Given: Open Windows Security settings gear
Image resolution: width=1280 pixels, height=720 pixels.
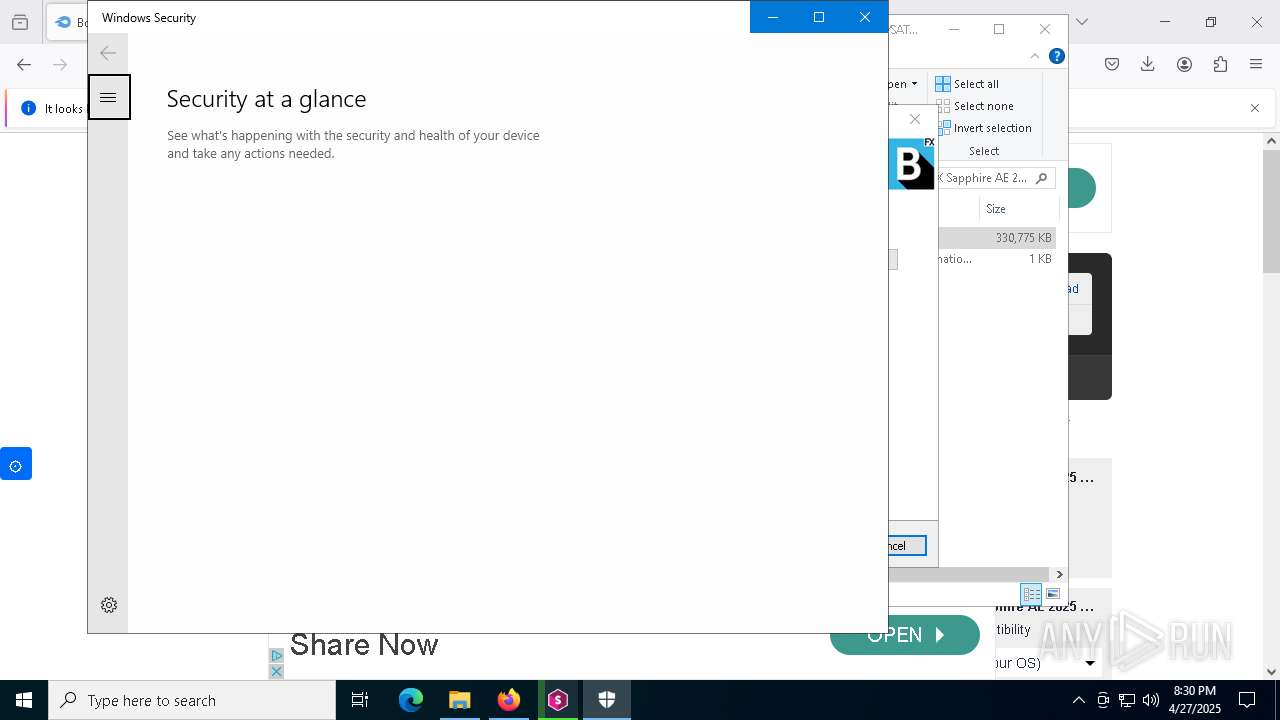Looking at the screenshot, I should coord(109,605).
